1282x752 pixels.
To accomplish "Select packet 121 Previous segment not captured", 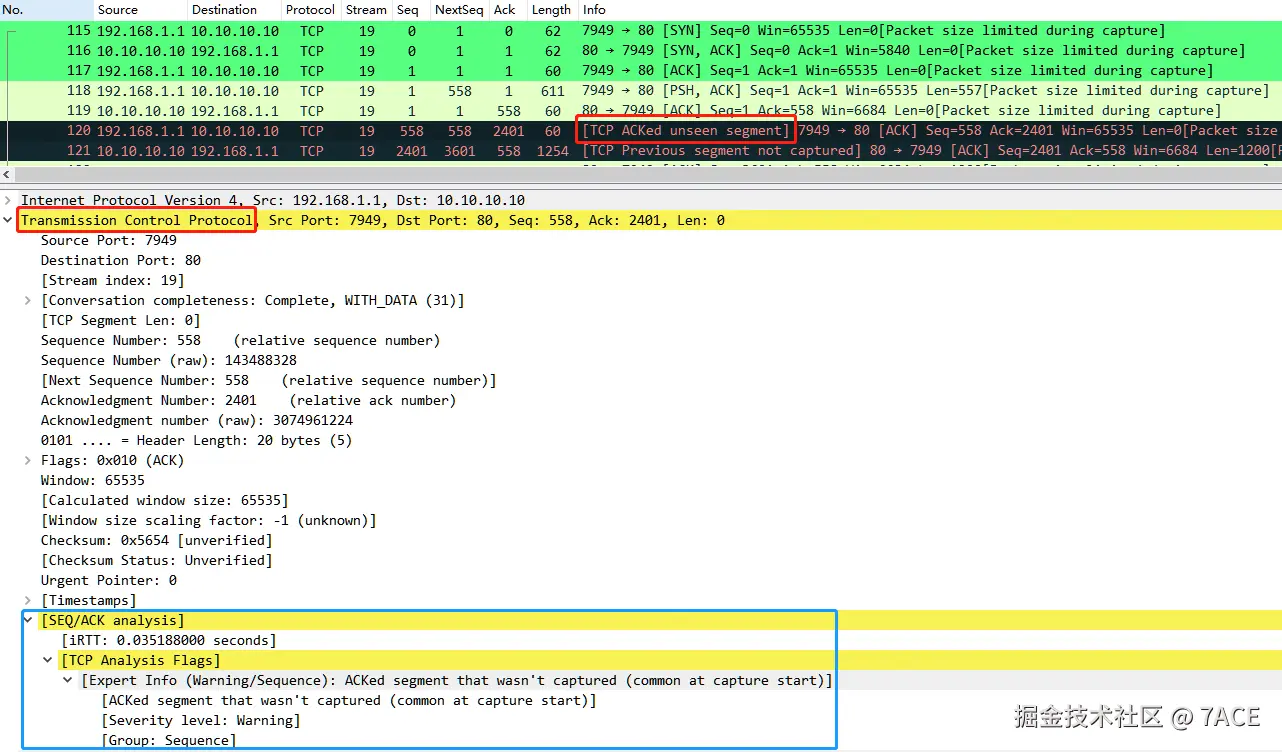I will (641, 150).
